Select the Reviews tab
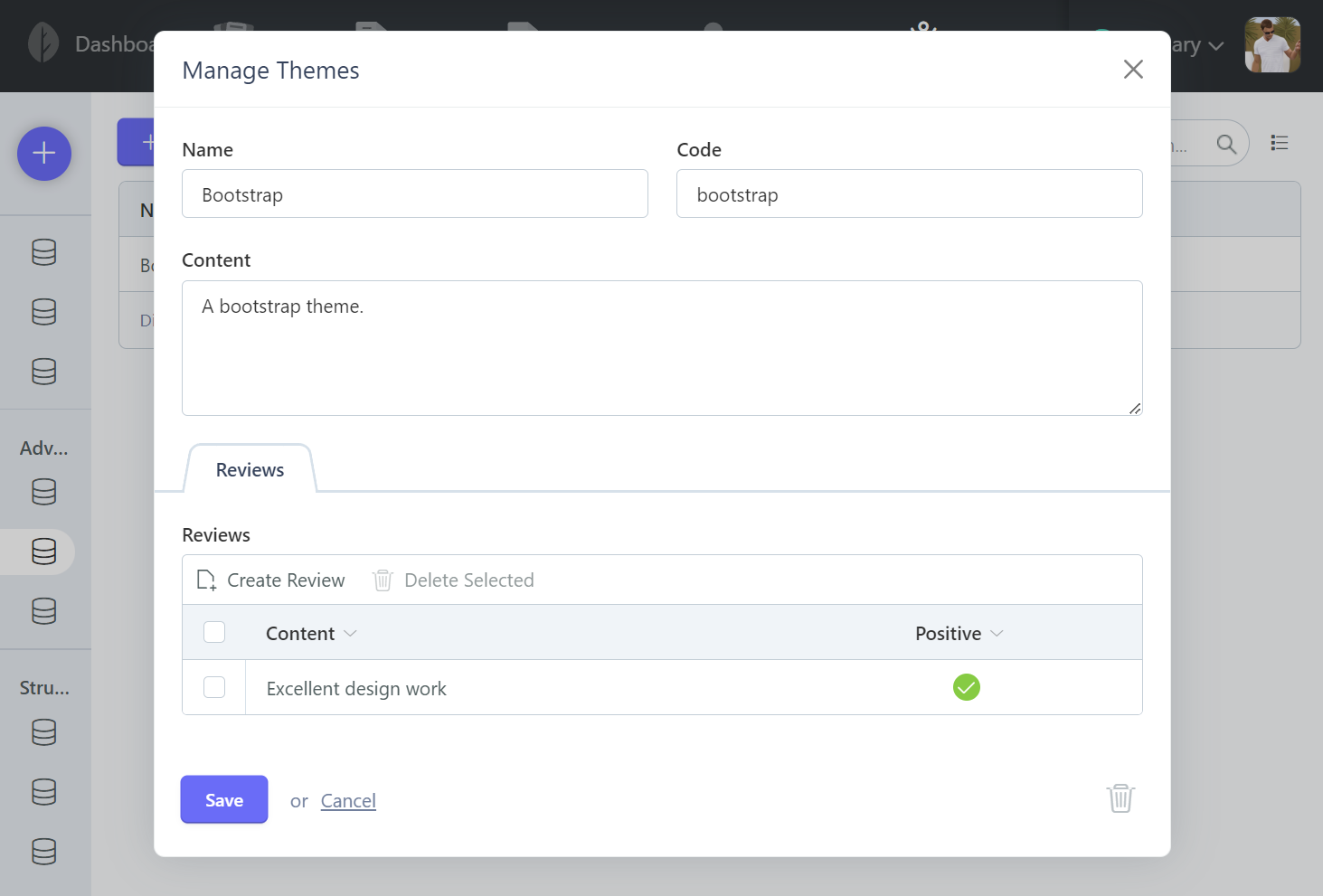Screen dimensions: 1323x896 pyautogui.click(x=250, y=469)
